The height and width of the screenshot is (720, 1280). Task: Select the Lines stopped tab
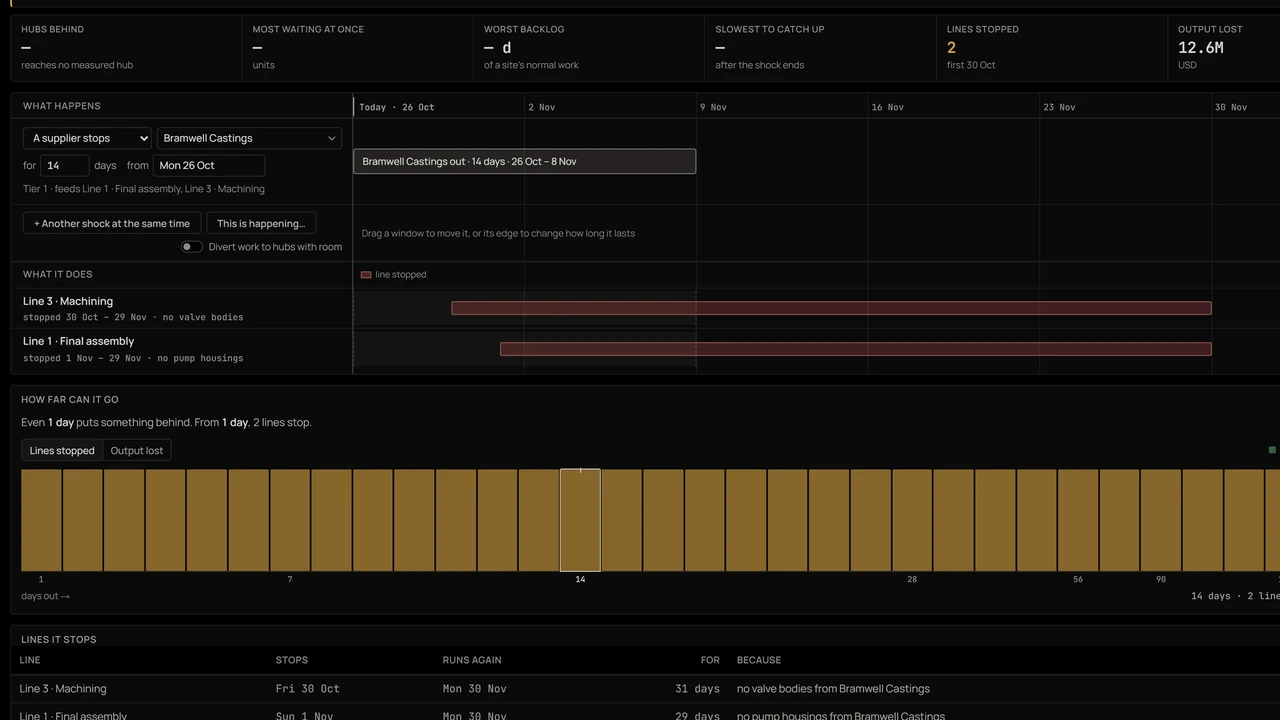62,450
